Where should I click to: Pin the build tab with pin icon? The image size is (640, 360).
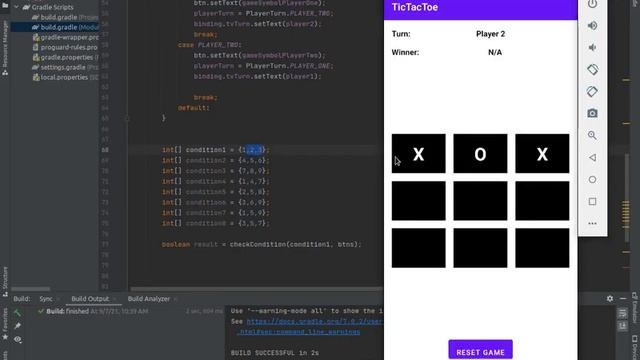[17, 326]
